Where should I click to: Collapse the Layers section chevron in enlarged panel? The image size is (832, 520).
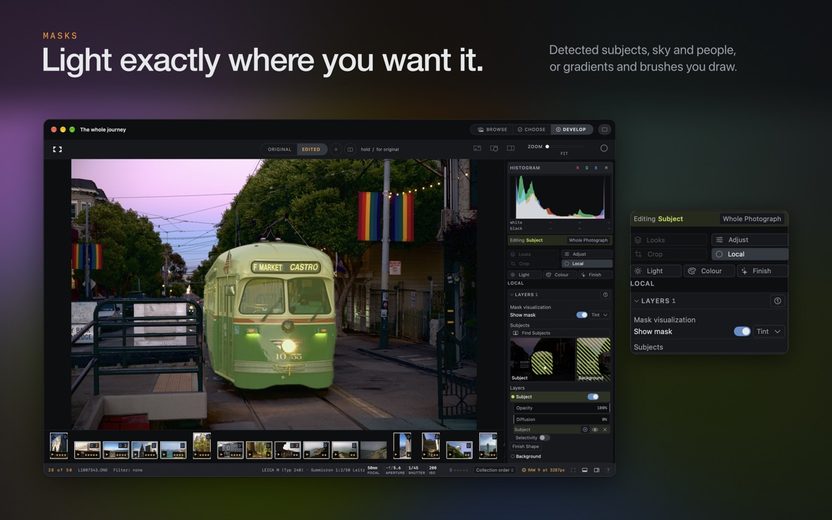coord(636,301)
